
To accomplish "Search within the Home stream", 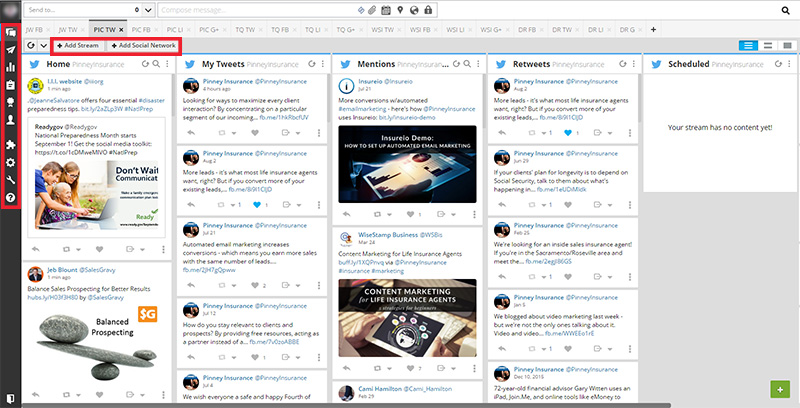I will coord(156,64).
